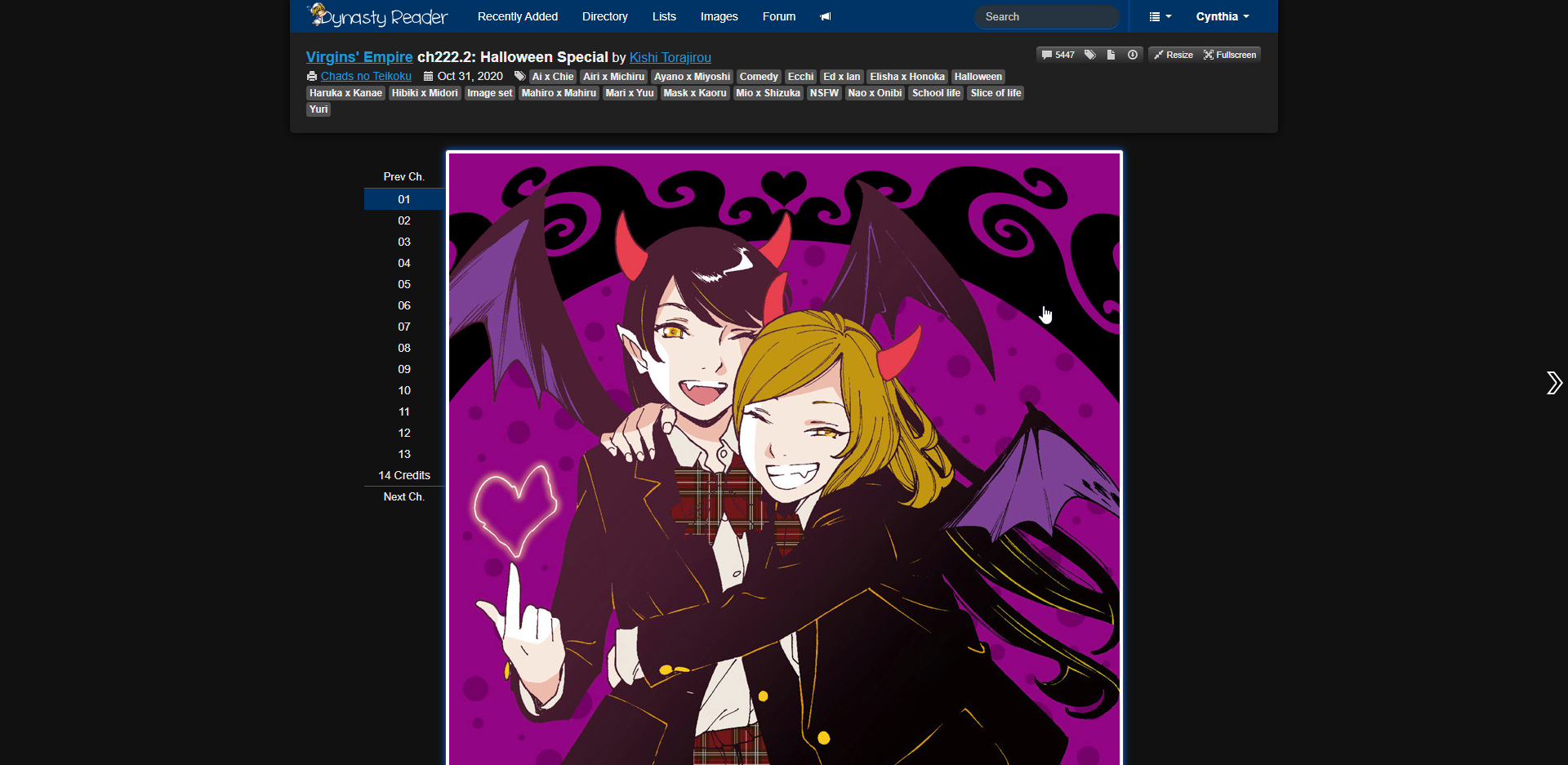1568x765 pixels.
Task: Click the Halloween tag
Action: coord(978,77)
